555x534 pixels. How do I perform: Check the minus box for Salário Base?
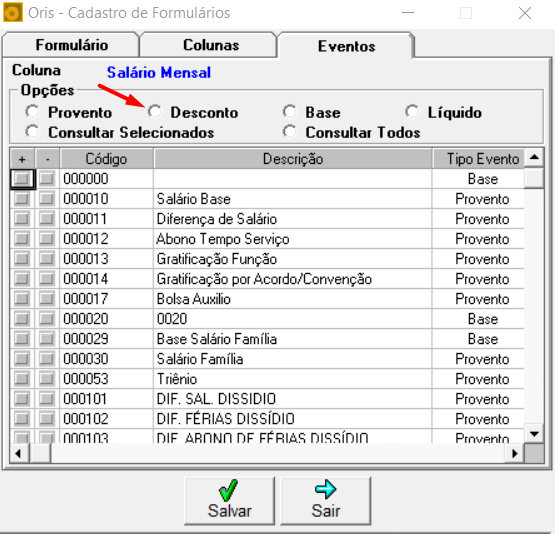pos(47,199)
